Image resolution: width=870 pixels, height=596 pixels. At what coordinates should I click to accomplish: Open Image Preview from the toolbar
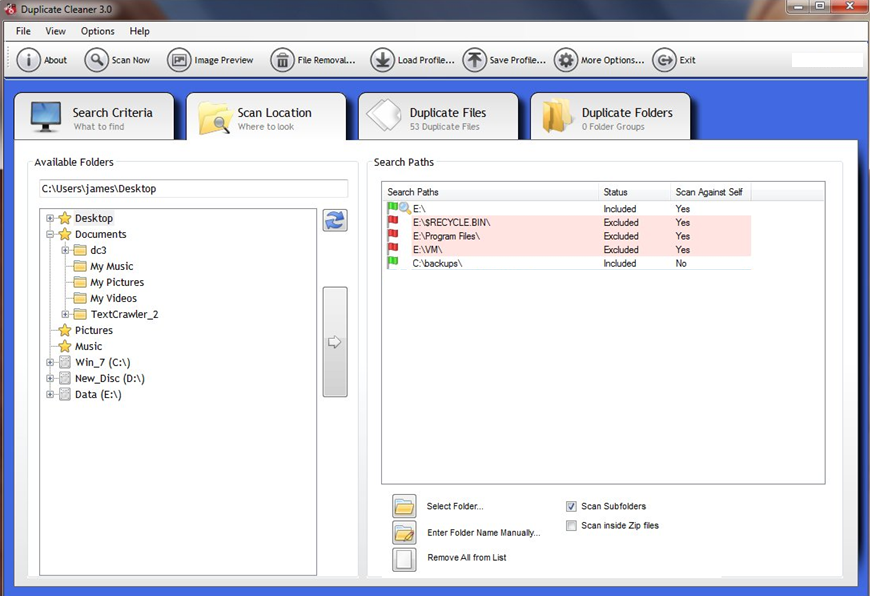[x=179, y=60]
